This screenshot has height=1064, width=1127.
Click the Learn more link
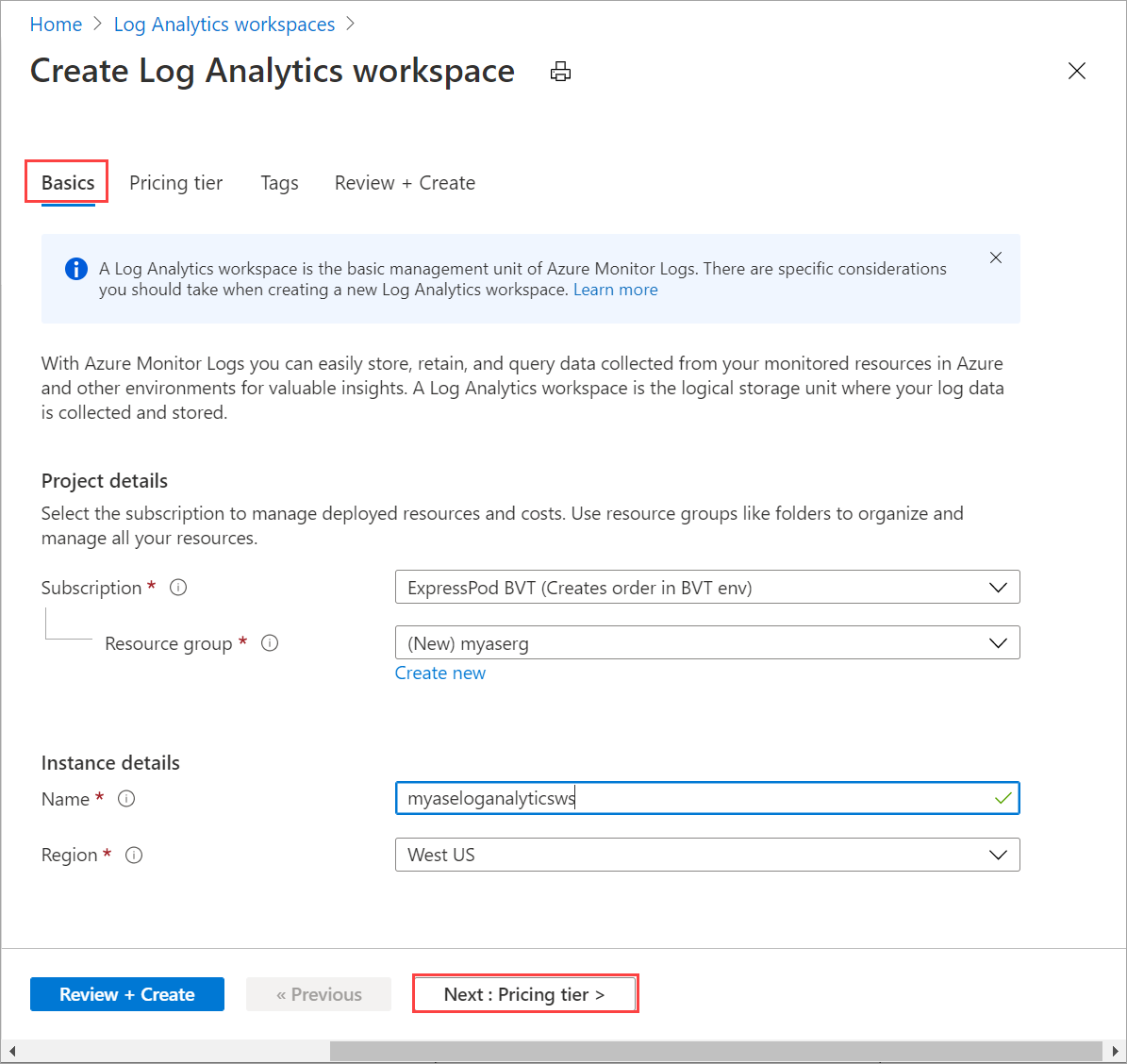click(x=615, y=290)
